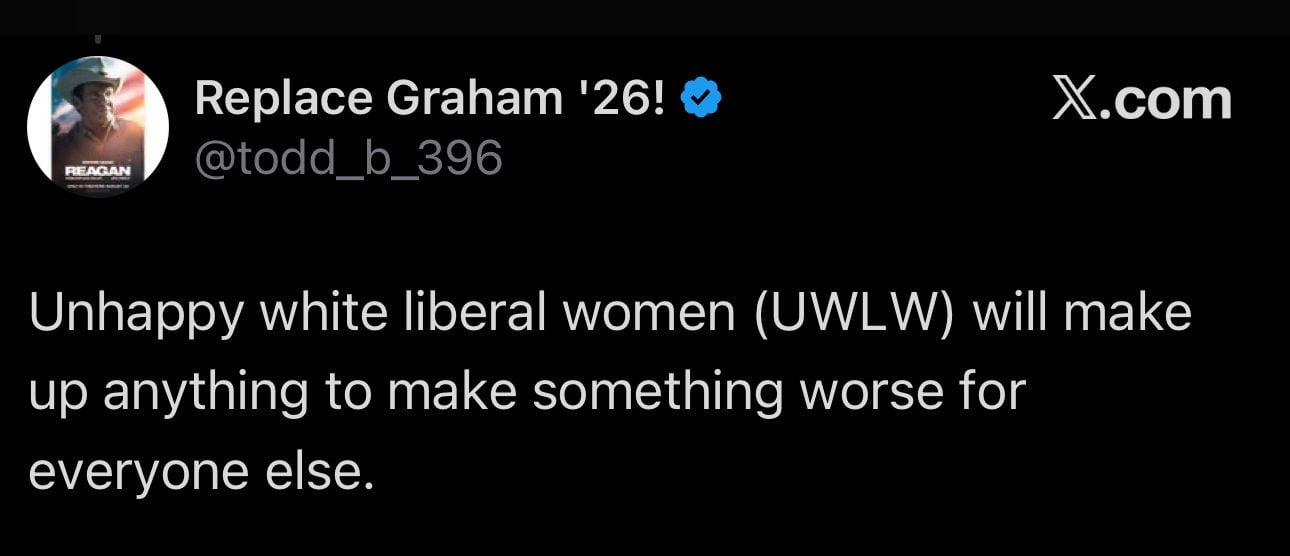Open the Reagan profile avatar picture
This screenshot has height=556, width=1290.
click(98, 126)
